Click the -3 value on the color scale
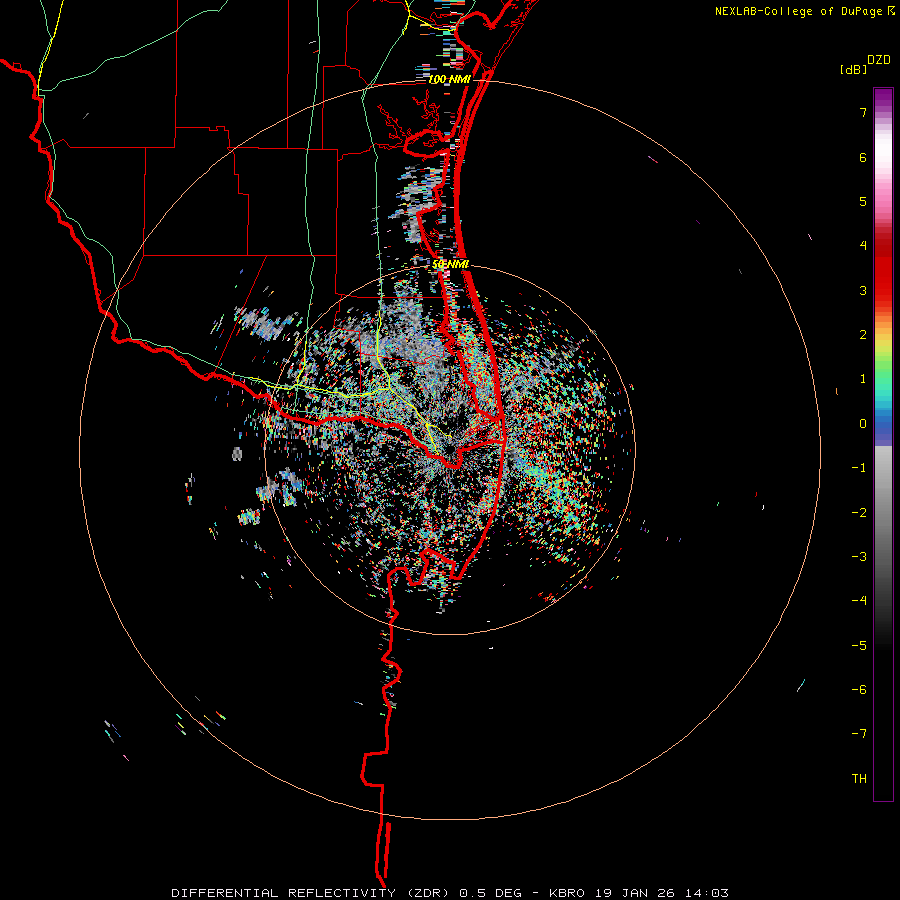 point(859,556)
